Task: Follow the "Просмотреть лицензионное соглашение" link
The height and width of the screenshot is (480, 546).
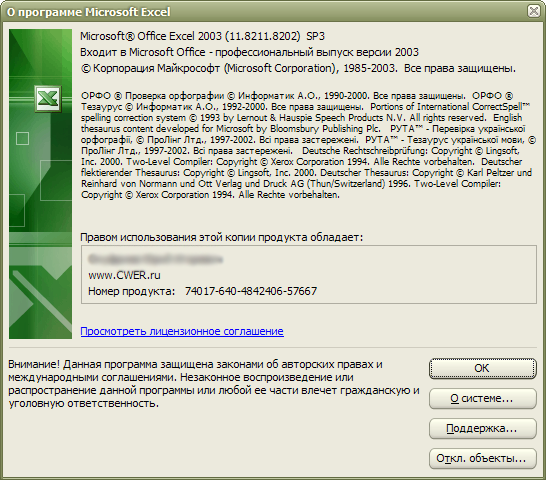Action: pos(182,331)
